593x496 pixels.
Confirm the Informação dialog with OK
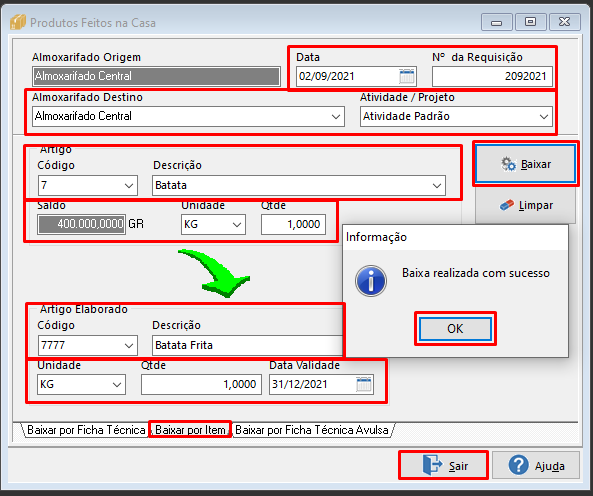[x=455, y=329]
